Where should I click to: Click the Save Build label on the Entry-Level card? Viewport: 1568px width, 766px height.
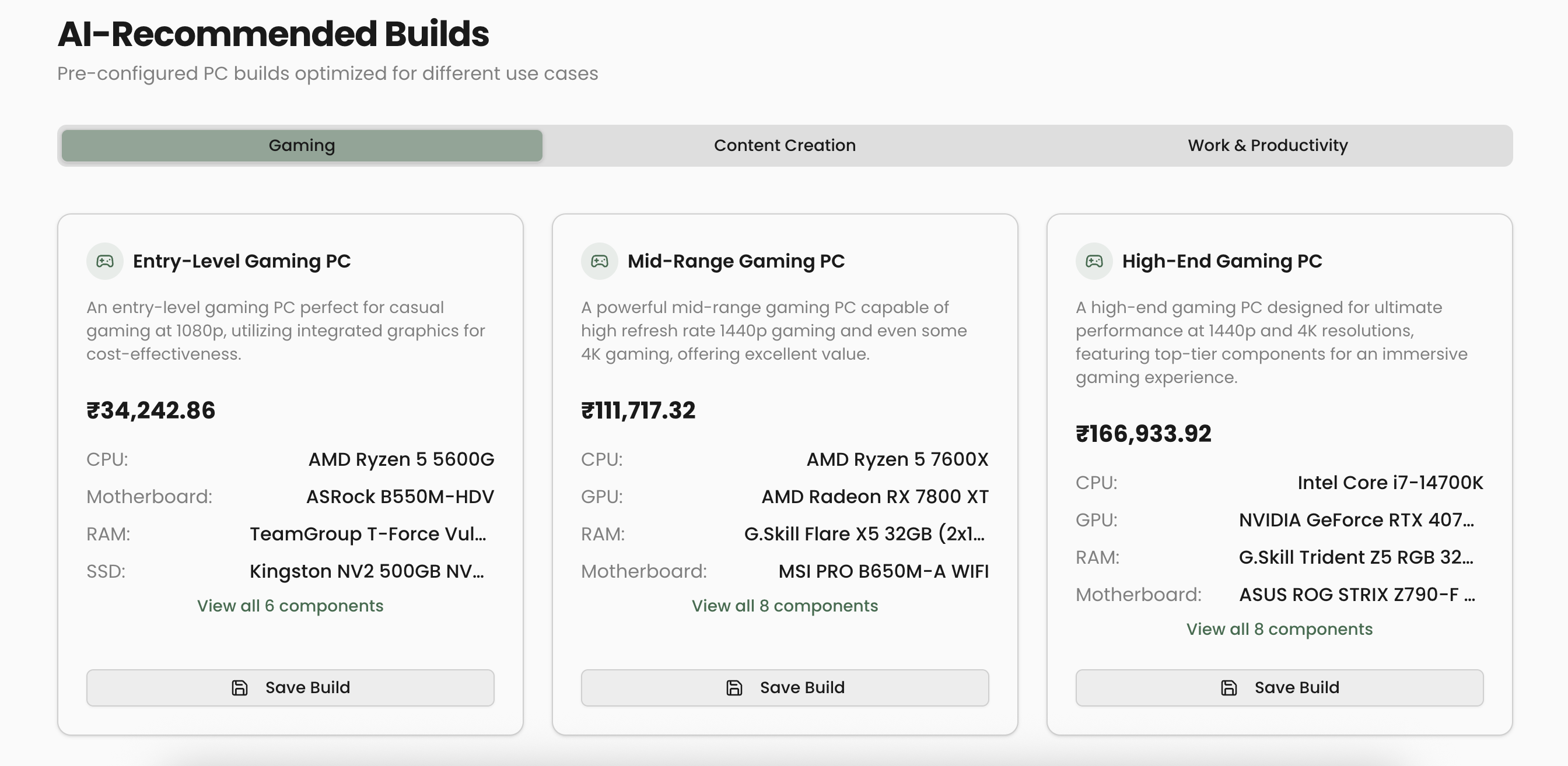pos(307,687)
